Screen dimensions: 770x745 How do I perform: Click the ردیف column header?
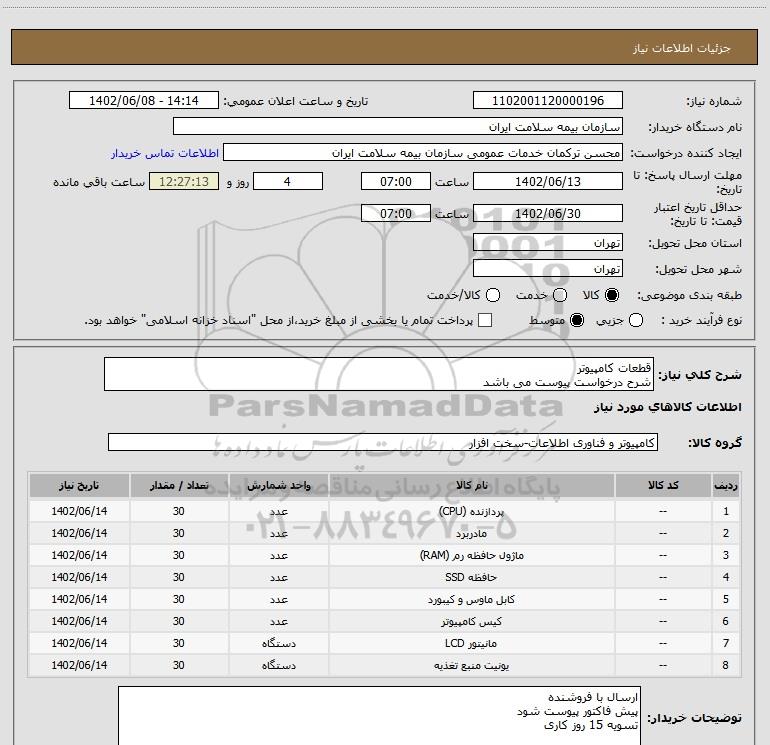[726, 485]
